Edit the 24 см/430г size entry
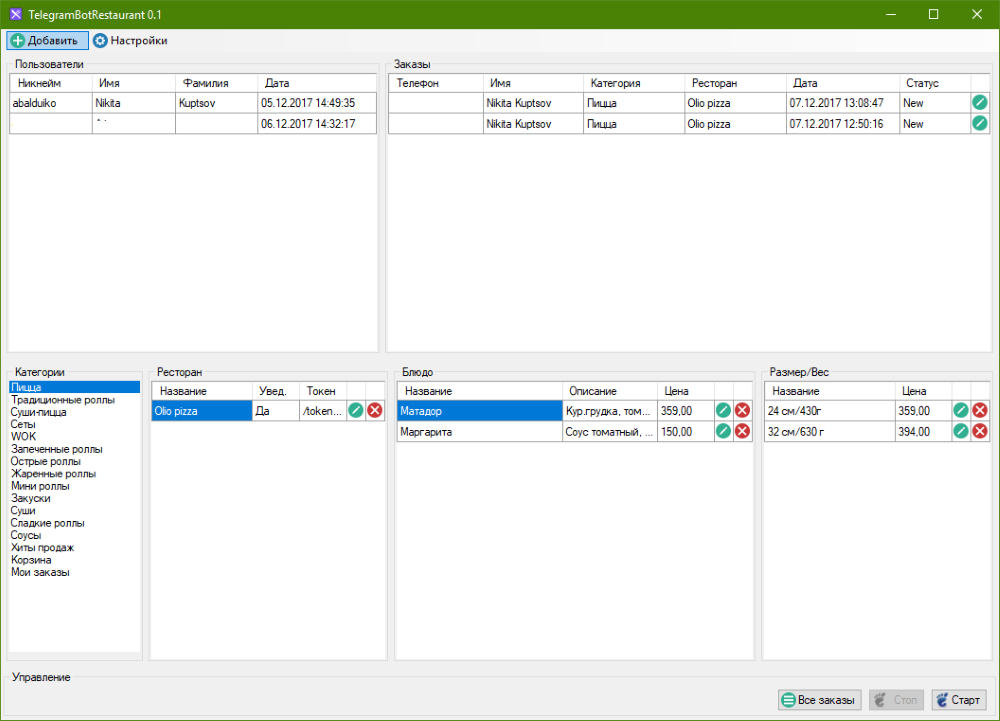This screenshot has width=1000, height=721. tap(961, 410)
